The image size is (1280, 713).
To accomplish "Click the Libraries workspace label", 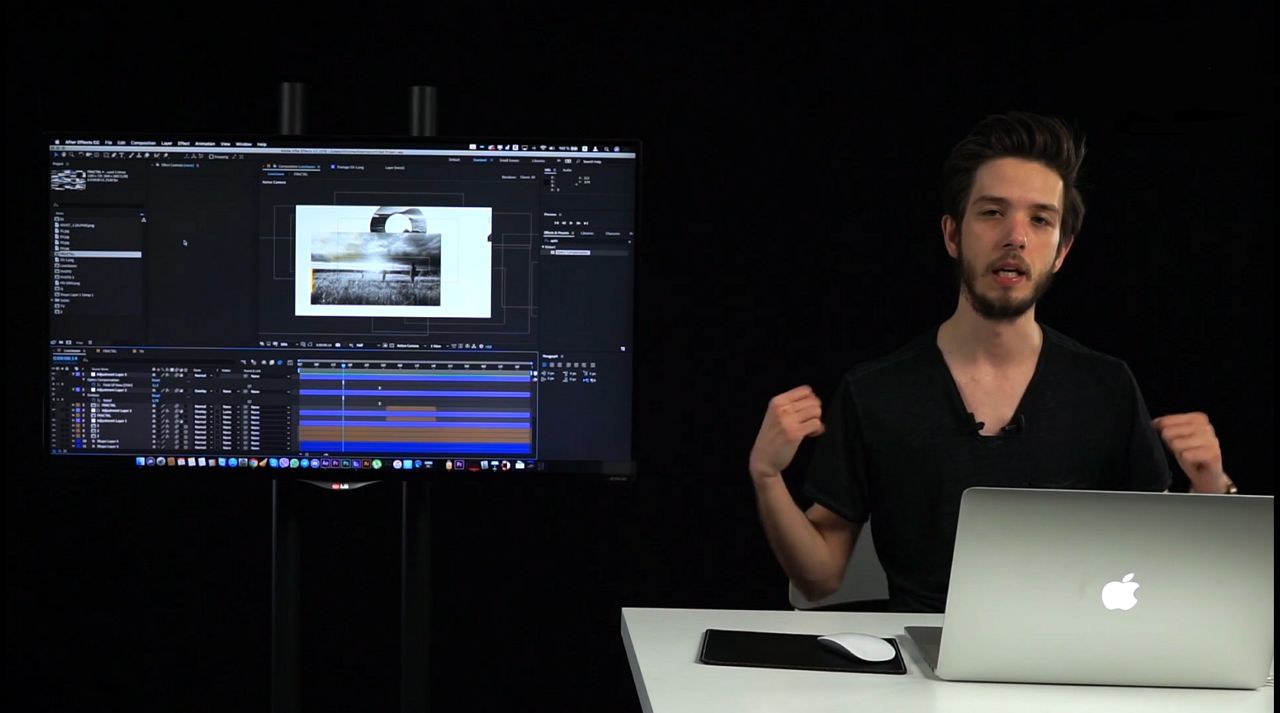I will click(x=537, y=160).
